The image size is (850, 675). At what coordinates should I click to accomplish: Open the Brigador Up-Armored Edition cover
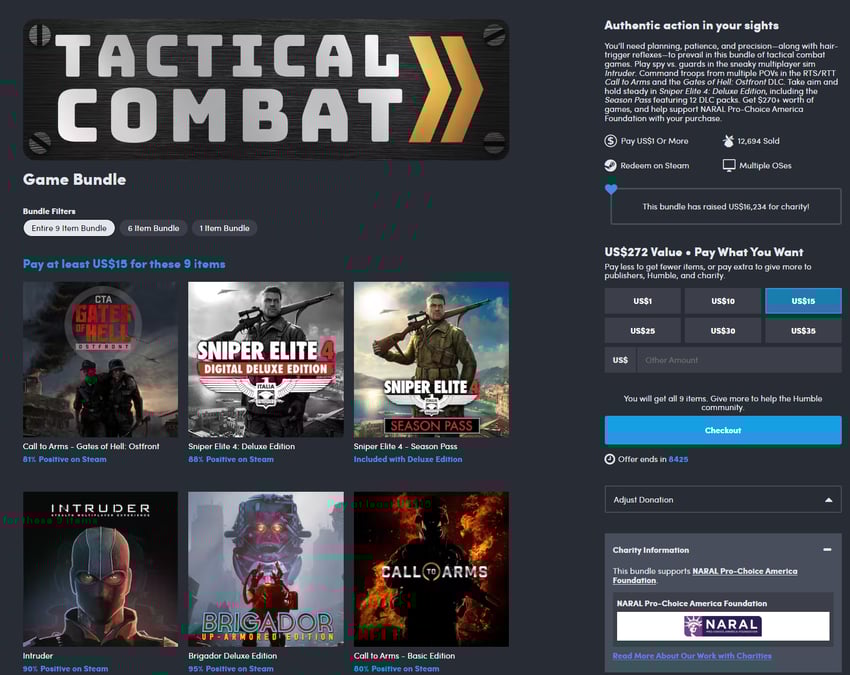point(266,569)
